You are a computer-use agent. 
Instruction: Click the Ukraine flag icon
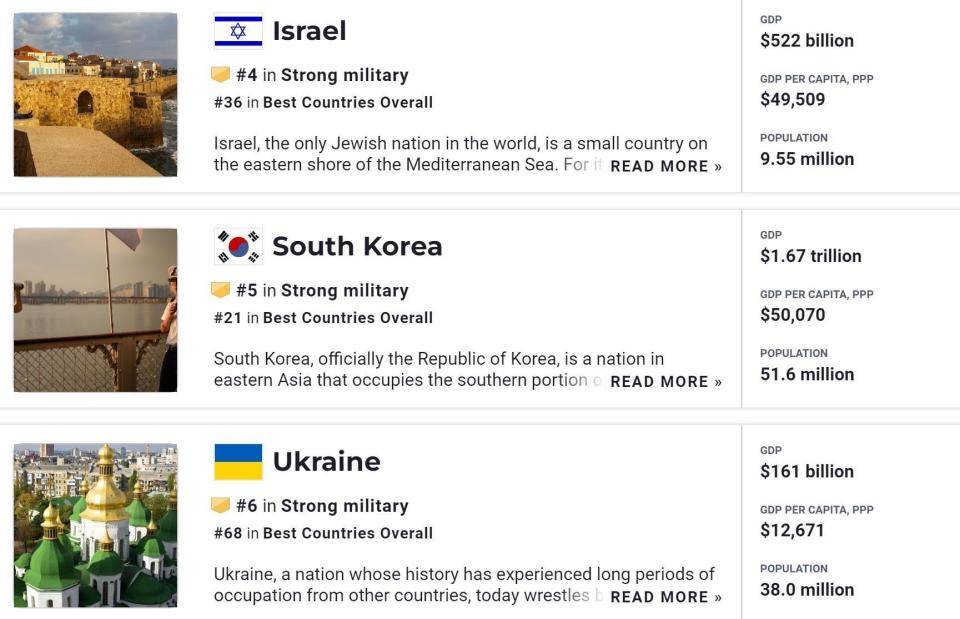(x=238, y=462)
